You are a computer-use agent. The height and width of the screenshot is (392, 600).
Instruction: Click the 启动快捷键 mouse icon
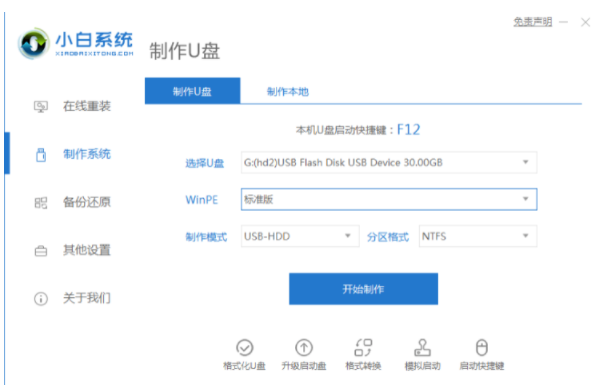click(x=482, y=348)
